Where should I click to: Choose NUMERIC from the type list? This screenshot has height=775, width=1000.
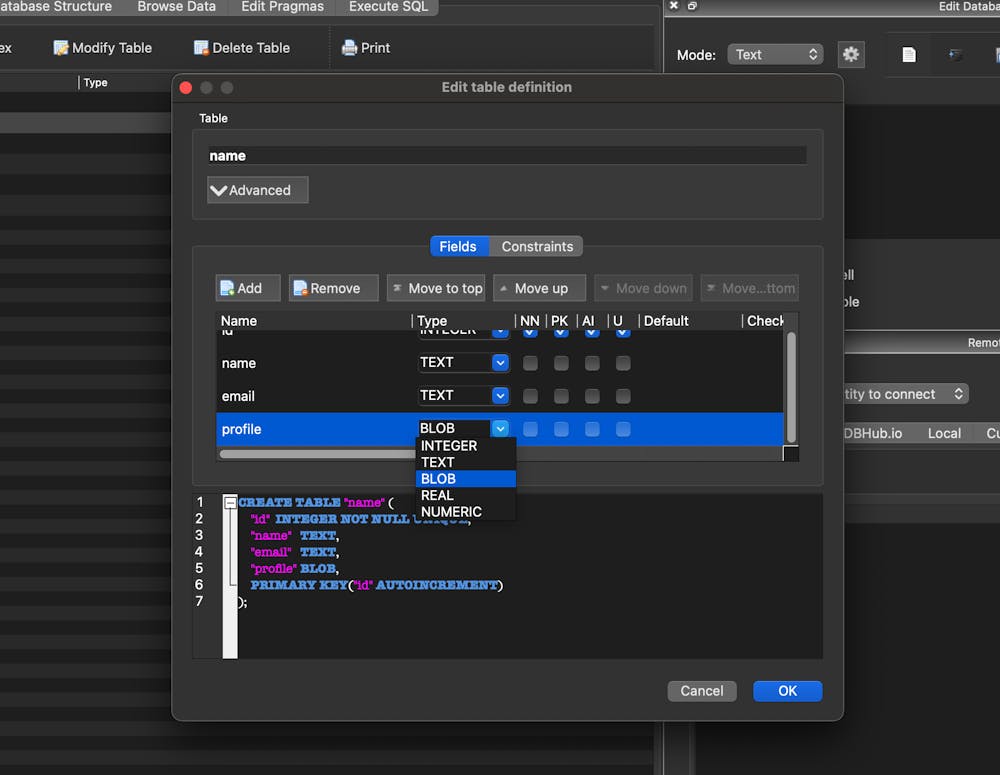[451, 512]
